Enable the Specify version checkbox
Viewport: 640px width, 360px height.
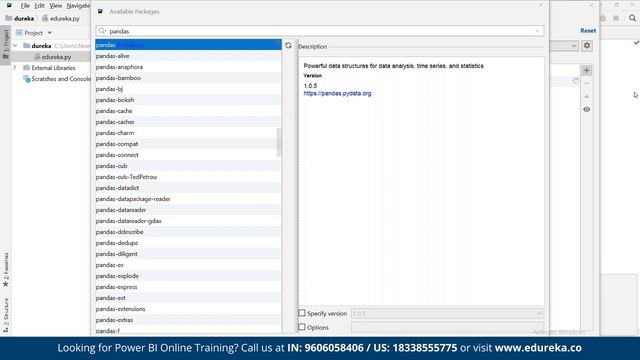click(x=302, y=313)
